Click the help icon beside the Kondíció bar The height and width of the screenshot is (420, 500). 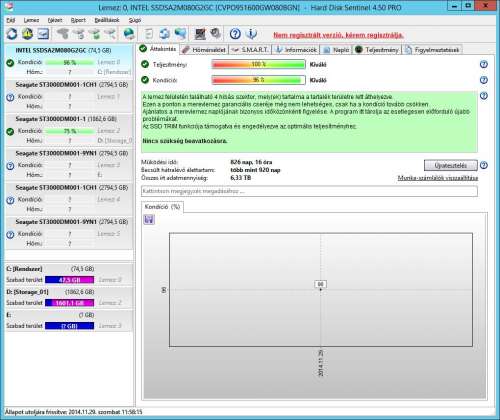[484, 80]
